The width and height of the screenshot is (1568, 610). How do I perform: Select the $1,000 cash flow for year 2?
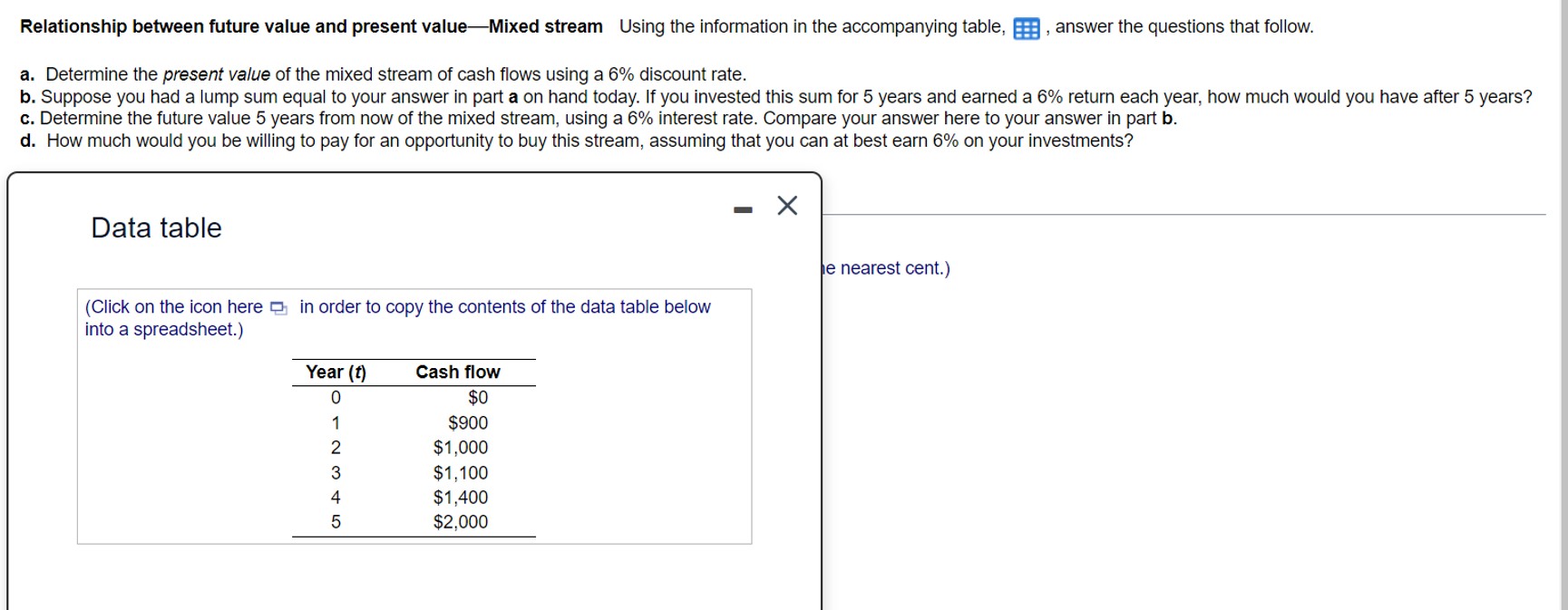coord(461,447)
